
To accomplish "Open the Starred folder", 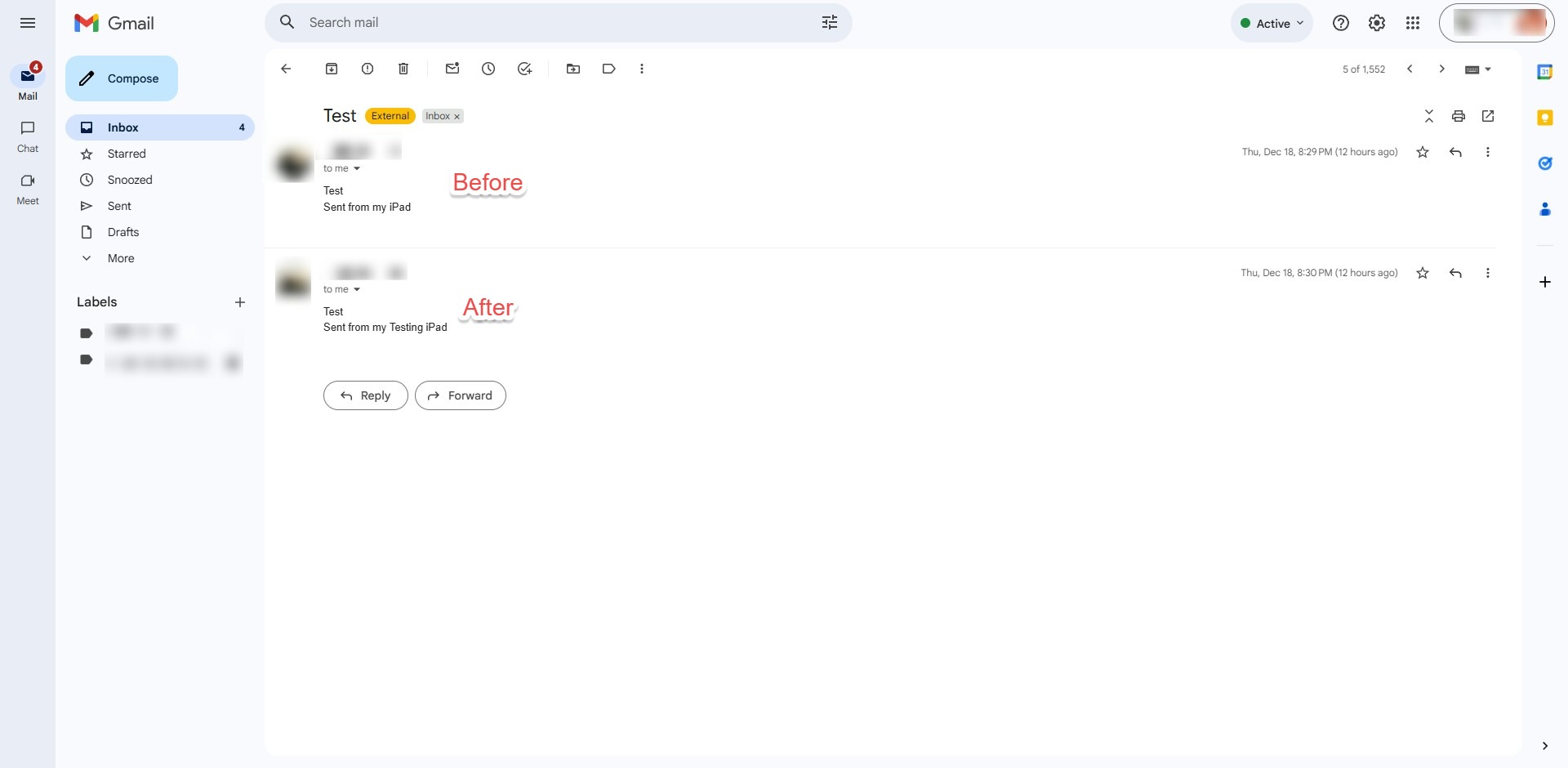I will pos(127,154).
